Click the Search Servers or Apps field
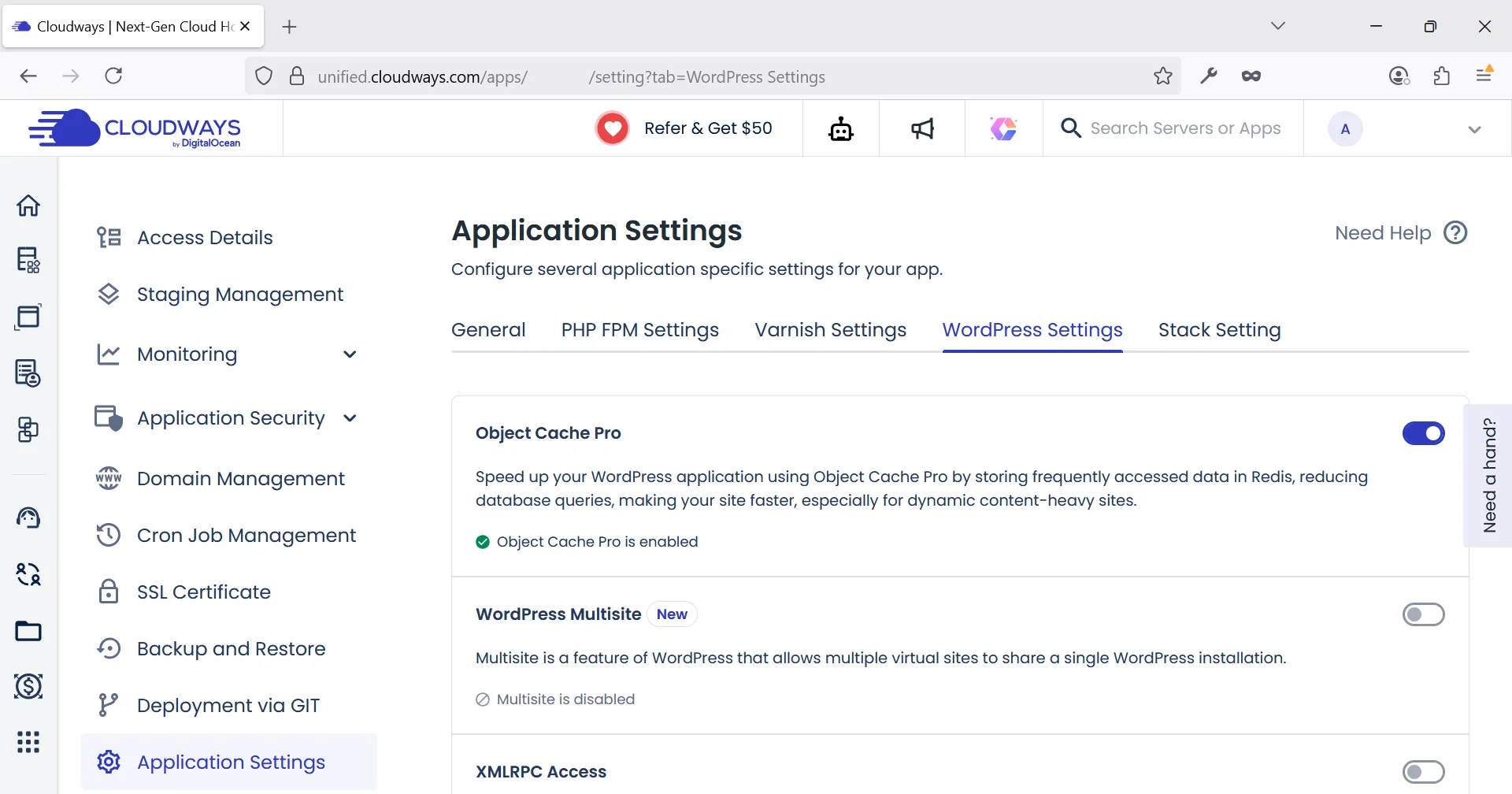 pyautogui.click(x=1184, y=128)
